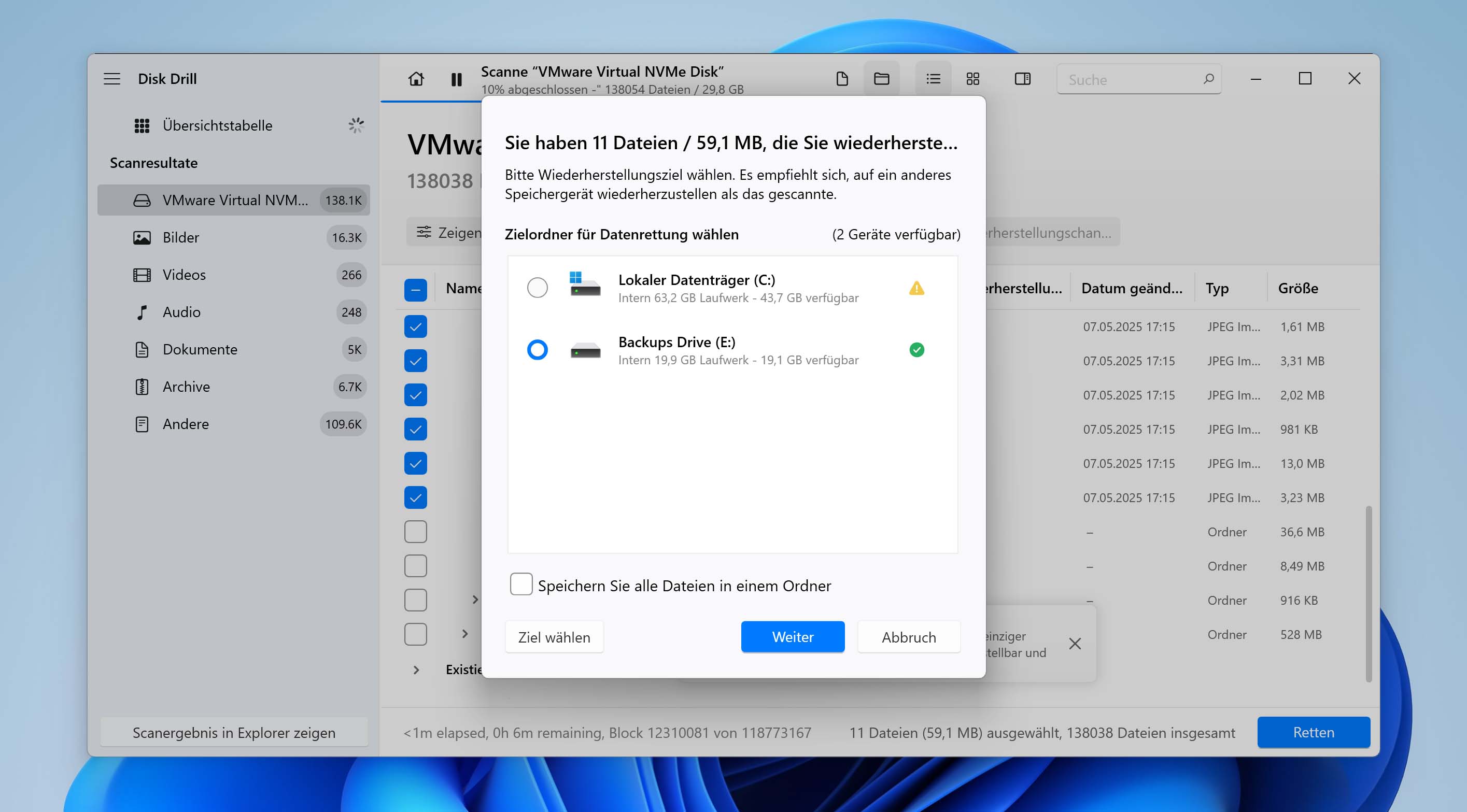Screen dimensions: 1467x812
Task: Click the green checkmark icon for E:
Action: [x=916, y=350]
